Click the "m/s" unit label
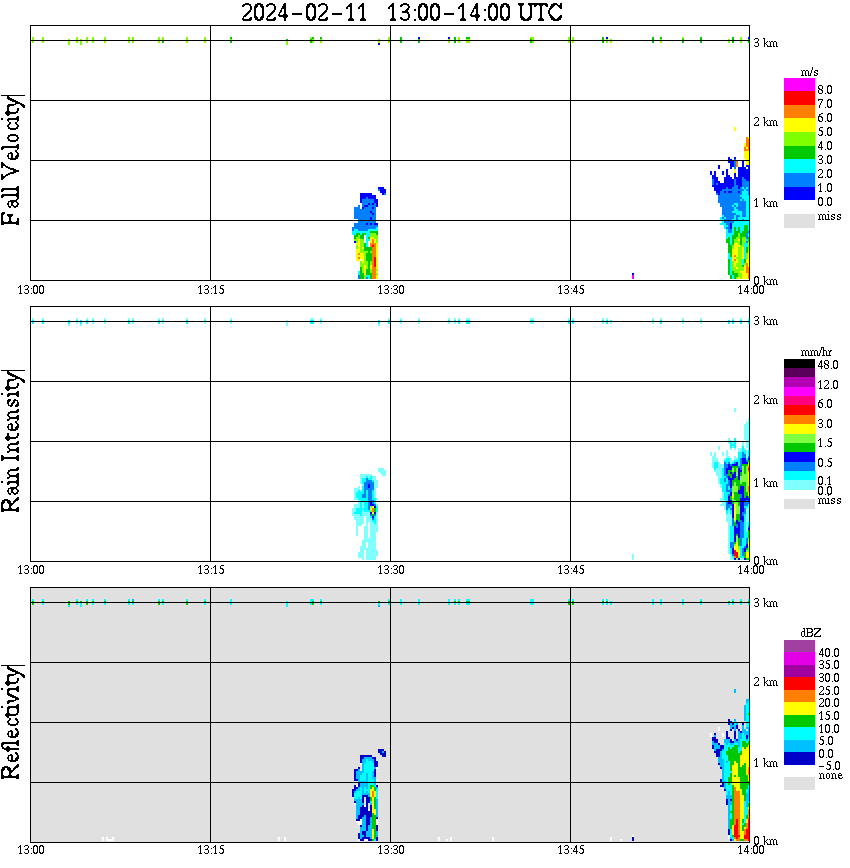Screen dimensions: 850x868 (x=809, y=72)
